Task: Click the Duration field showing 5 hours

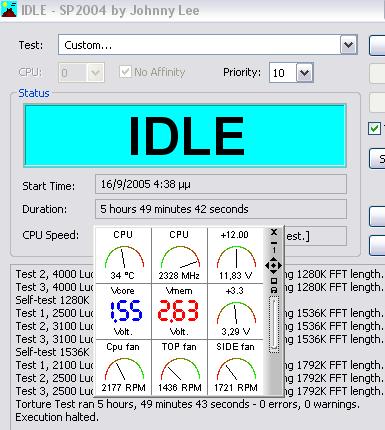Action: [221, 209]
